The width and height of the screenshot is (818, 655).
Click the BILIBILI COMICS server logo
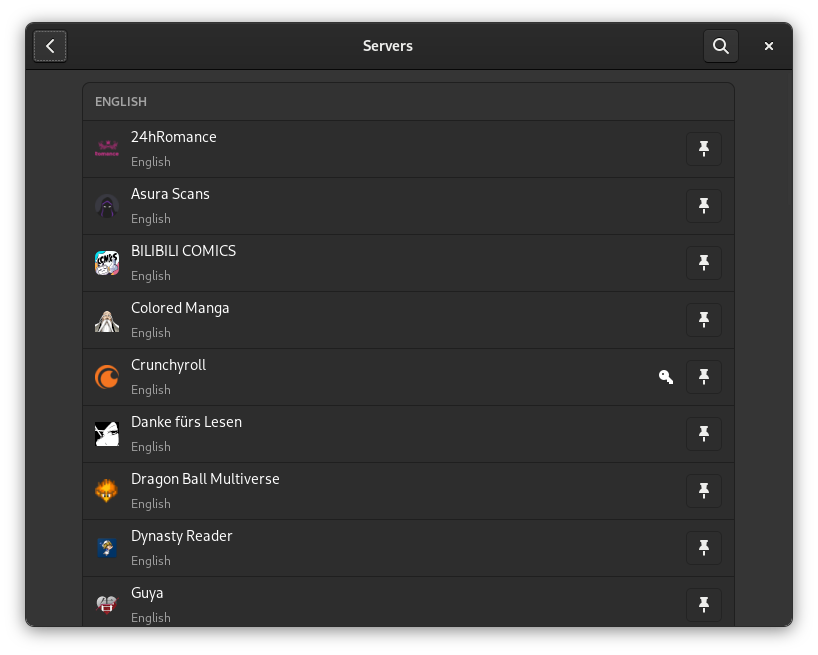(x=107, y=263)
